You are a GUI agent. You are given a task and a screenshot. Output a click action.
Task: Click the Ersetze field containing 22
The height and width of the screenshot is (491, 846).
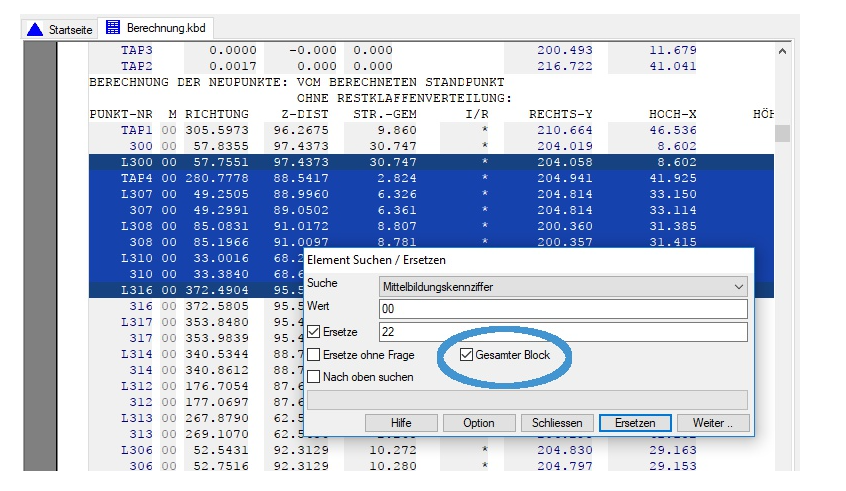click(x=563, y=332)
